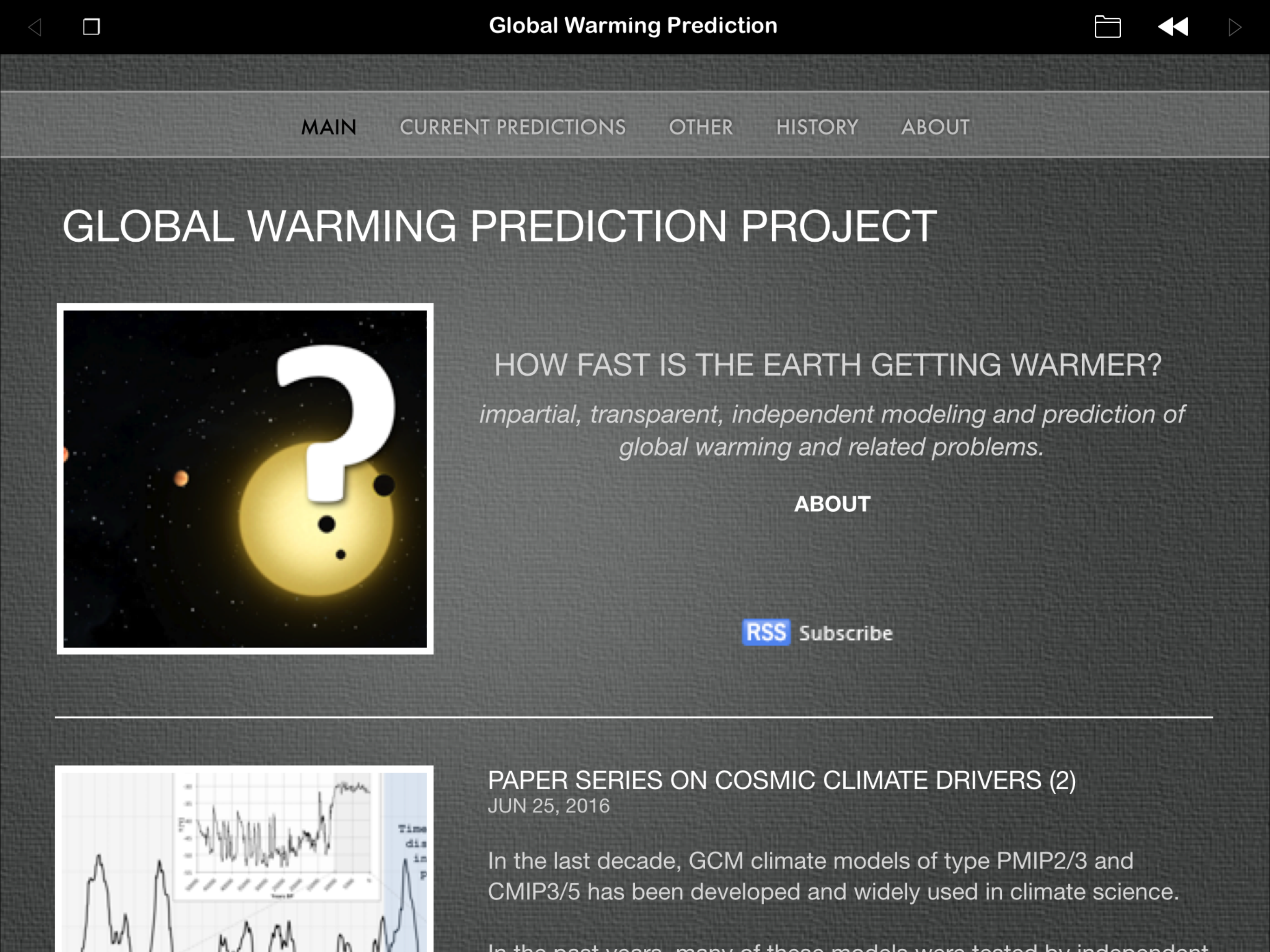This screenshot has width=1270, height=952.
Task: Click the Subscribe link
Action: tap(846, 633)
